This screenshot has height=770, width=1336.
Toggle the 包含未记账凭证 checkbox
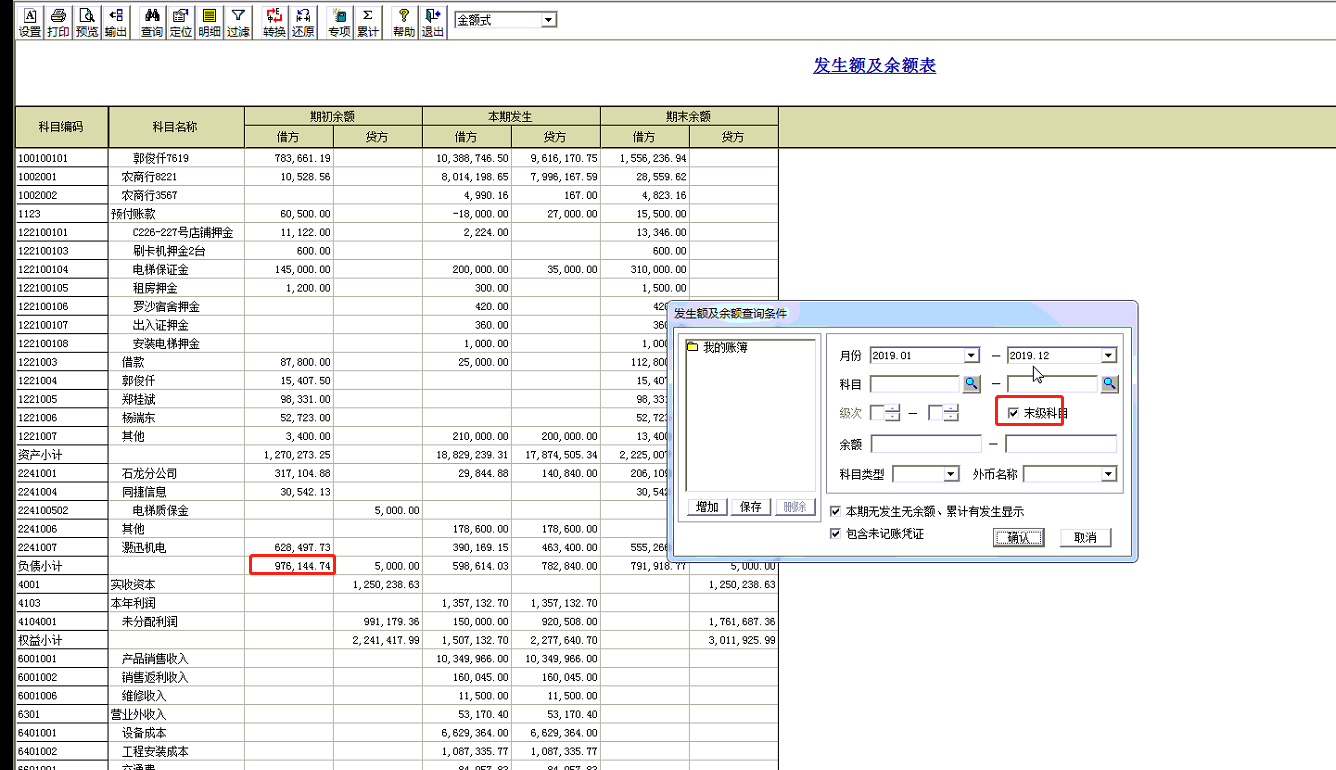pos(836,534)
